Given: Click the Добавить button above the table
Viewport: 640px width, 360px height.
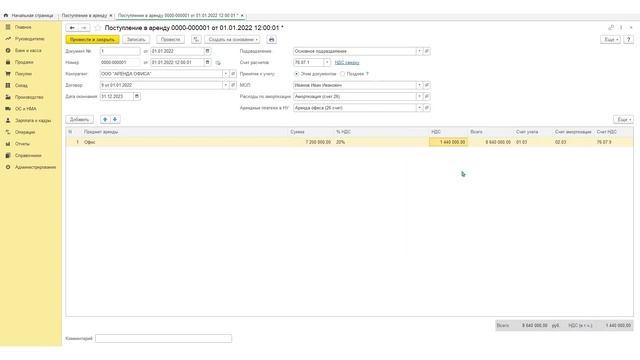Looking at the screenshot, I should (79, 120).
